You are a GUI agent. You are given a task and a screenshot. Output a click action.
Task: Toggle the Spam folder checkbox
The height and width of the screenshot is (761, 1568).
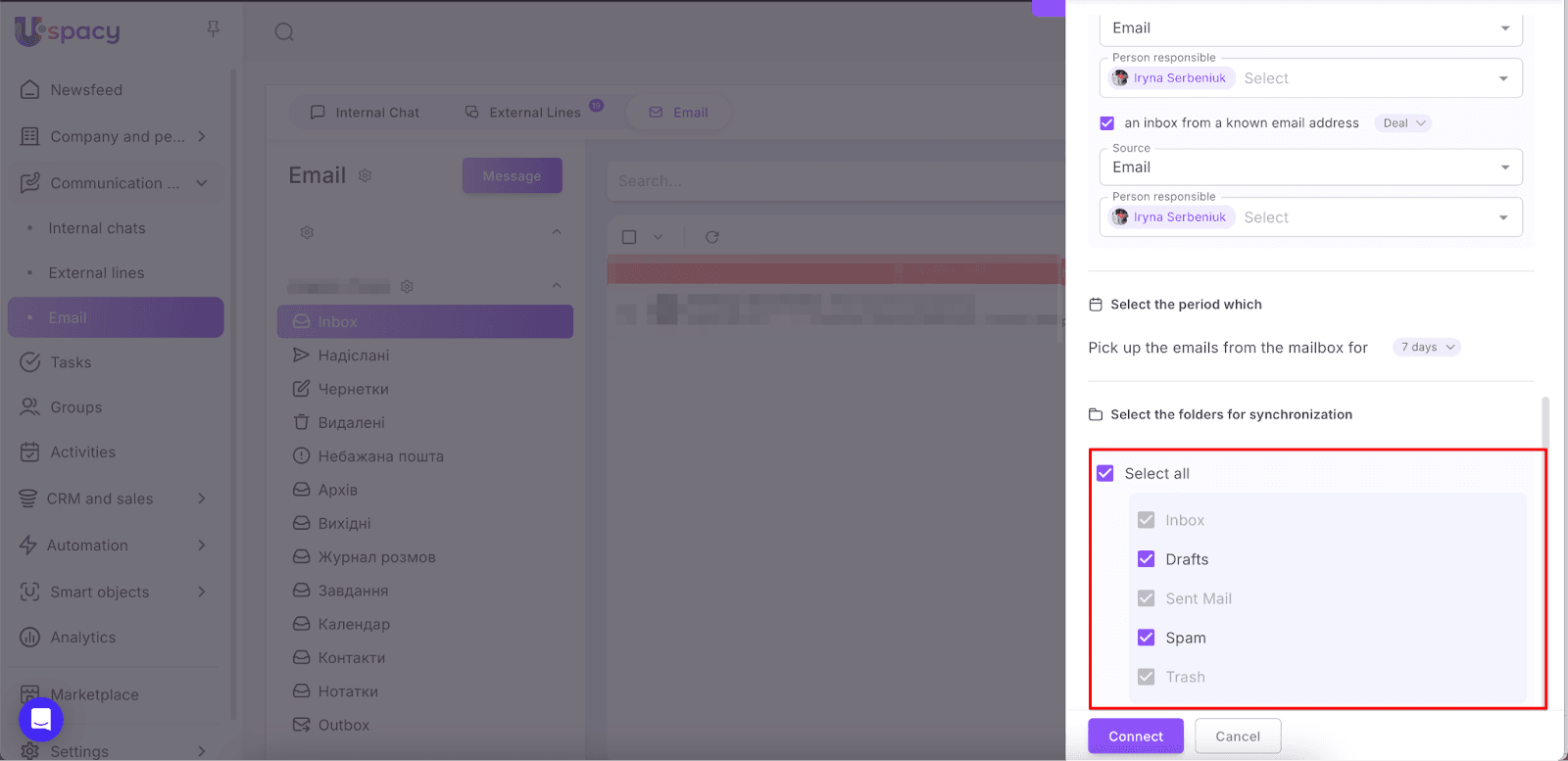tap(1146, 638)
